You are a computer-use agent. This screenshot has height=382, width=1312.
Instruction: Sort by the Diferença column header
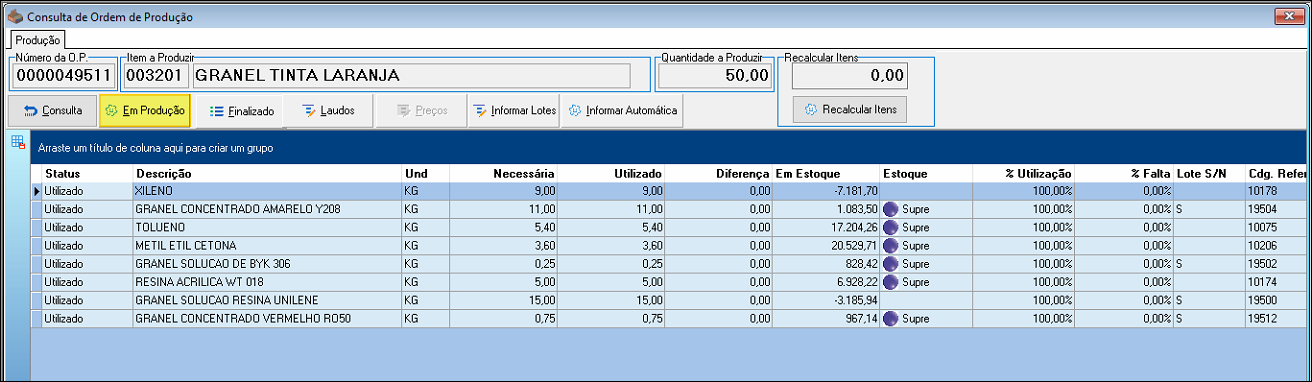pyautogui.click(x=718, y=173)
